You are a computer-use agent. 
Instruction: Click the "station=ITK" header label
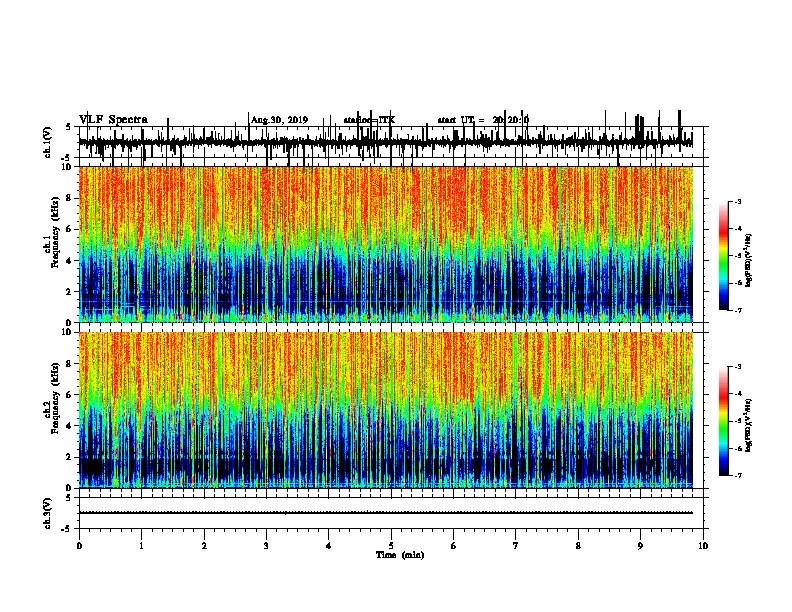pos(369,120)
